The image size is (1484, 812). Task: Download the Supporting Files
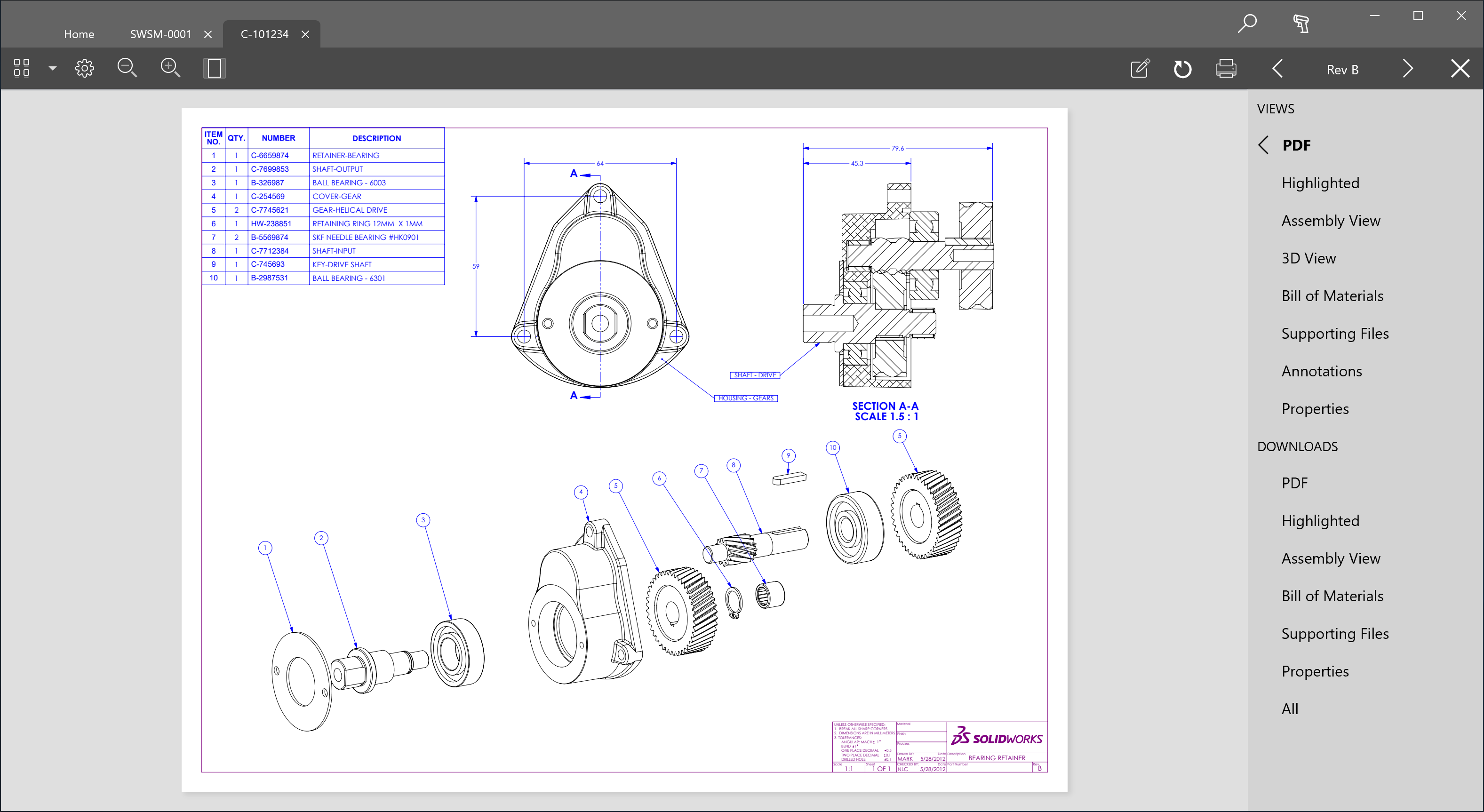pyautogui.click(x=1335, y=634)
